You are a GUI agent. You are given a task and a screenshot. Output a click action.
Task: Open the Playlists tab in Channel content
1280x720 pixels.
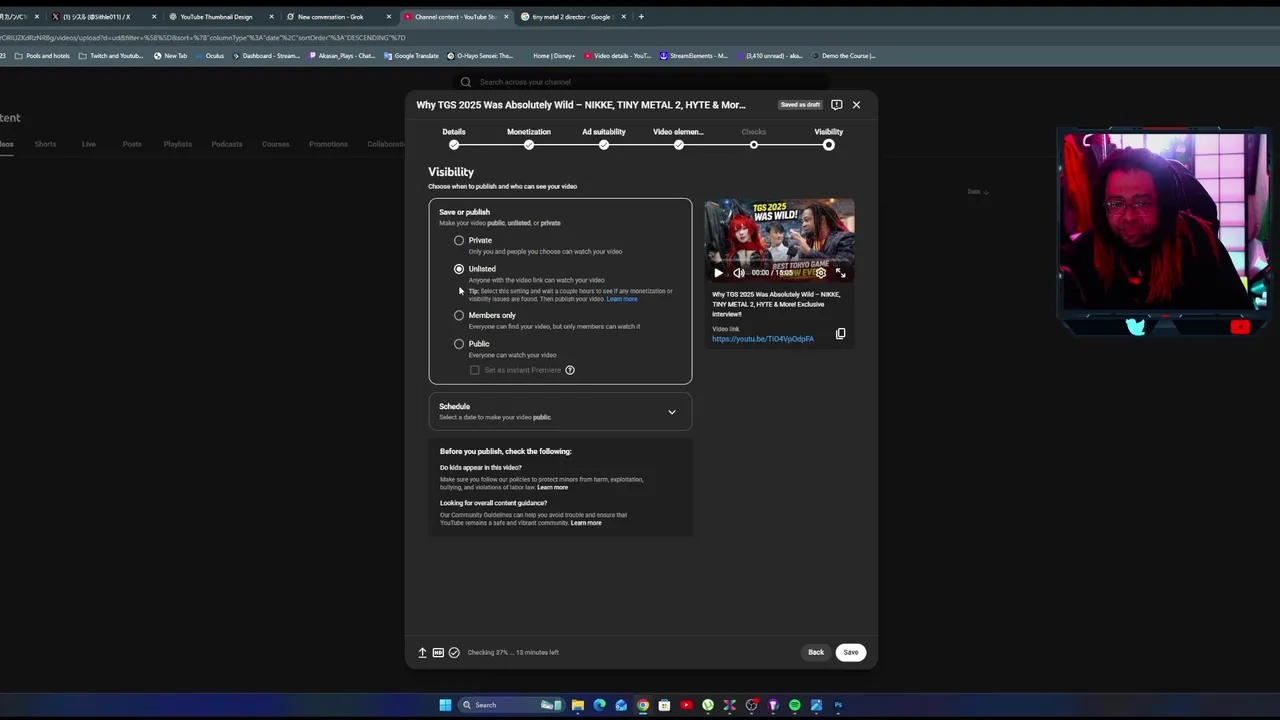point(177,144)
